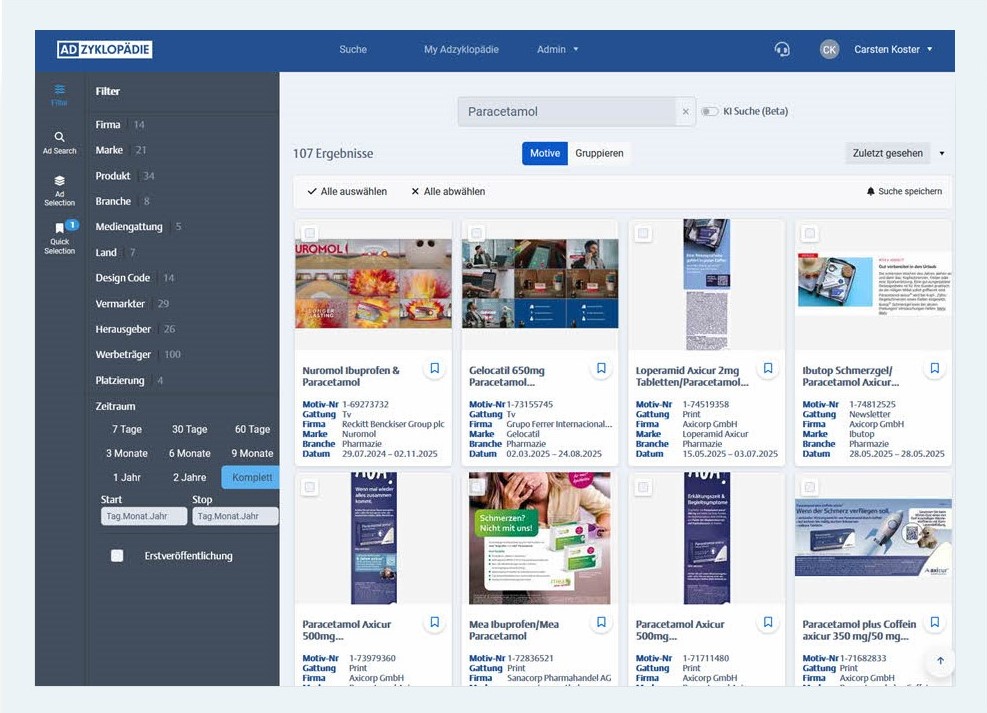Switch to the Gruppieren view tab
The image size is (987, 713).
tap(599, 153)
